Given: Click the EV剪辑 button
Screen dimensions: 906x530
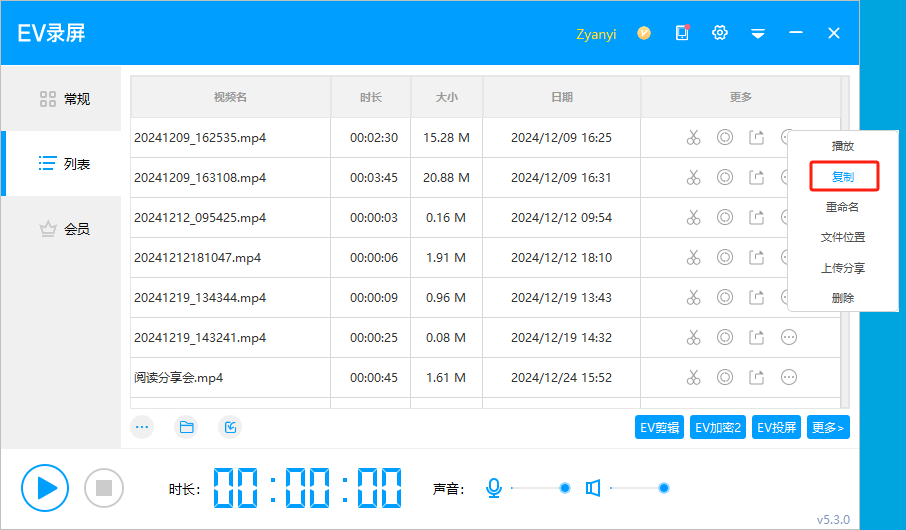Looking at the screenshot, I should 660,428.
